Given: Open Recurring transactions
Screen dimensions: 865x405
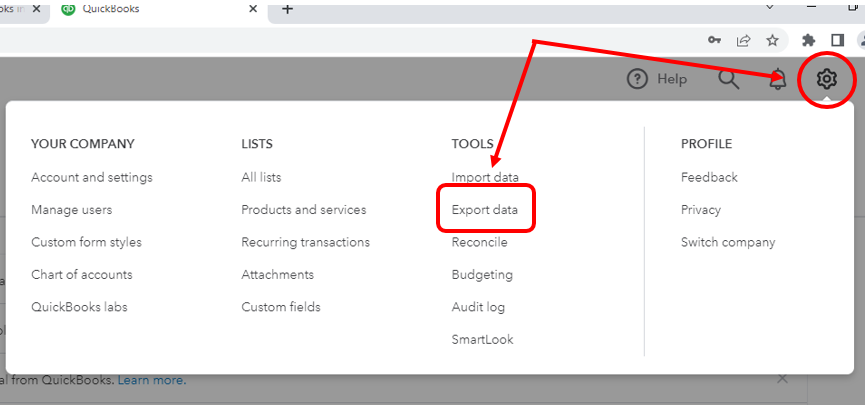Looking at the screenshot, I should 306,242.
